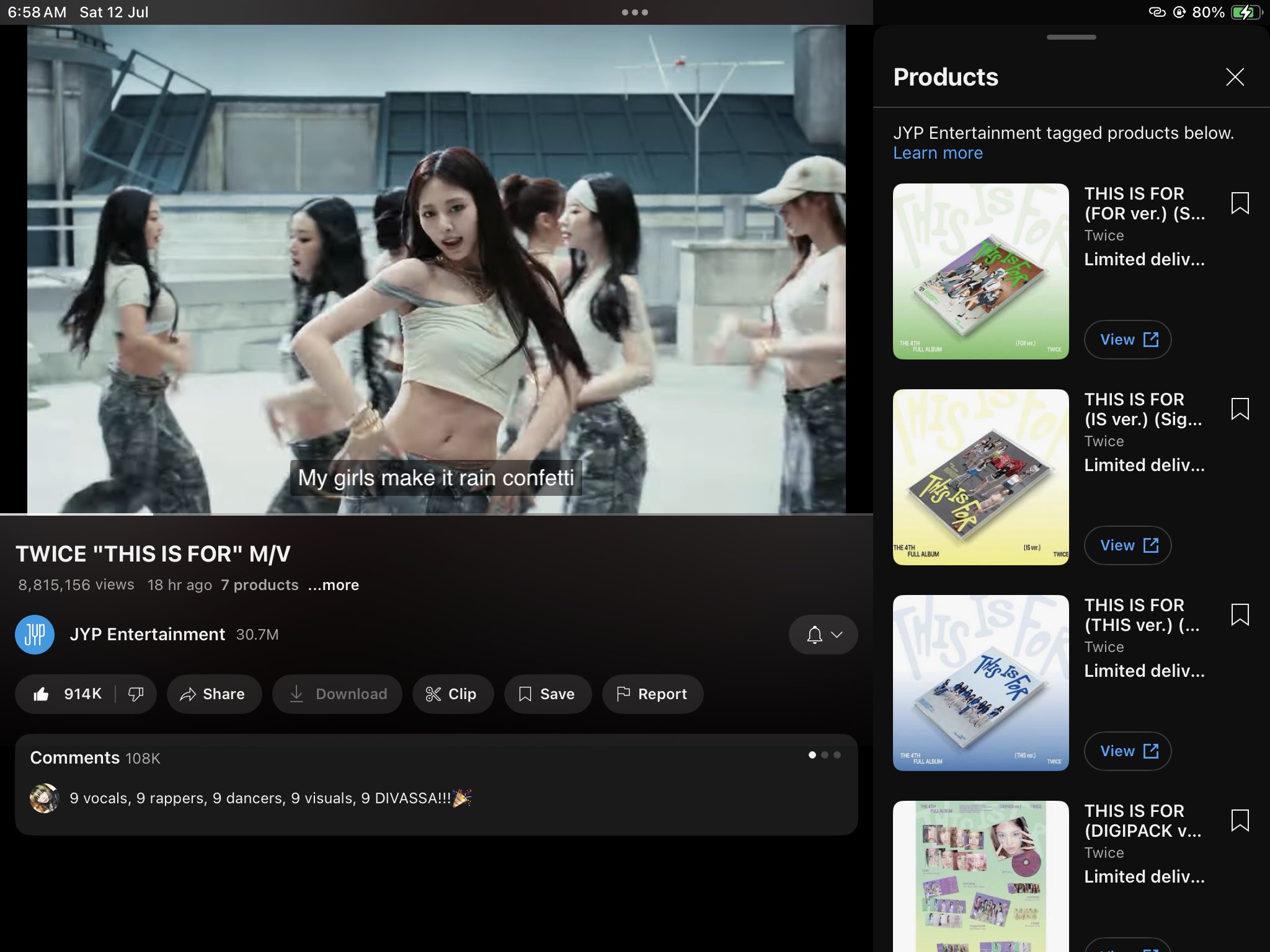
Task: Seek using the video progress bar
Action: [x=436, y=514]
